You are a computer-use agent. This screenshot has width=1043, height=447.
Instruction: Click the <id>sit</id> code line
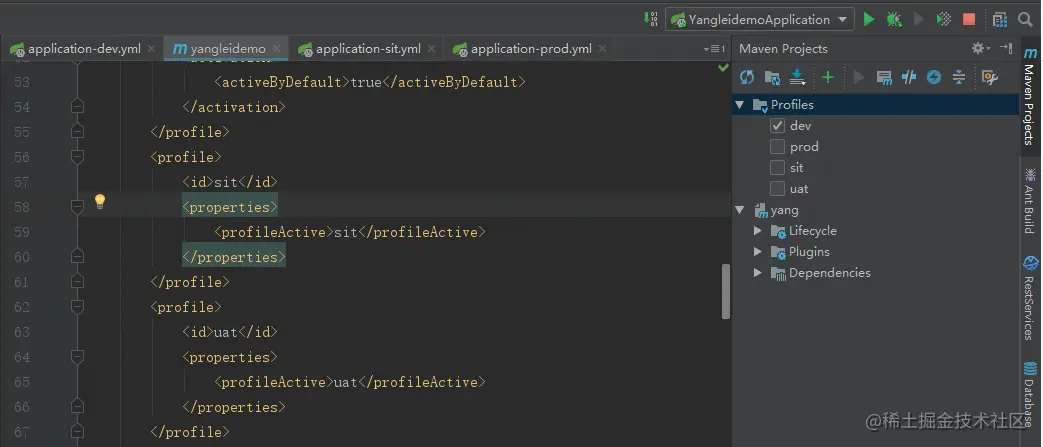[x=229, y=182]
